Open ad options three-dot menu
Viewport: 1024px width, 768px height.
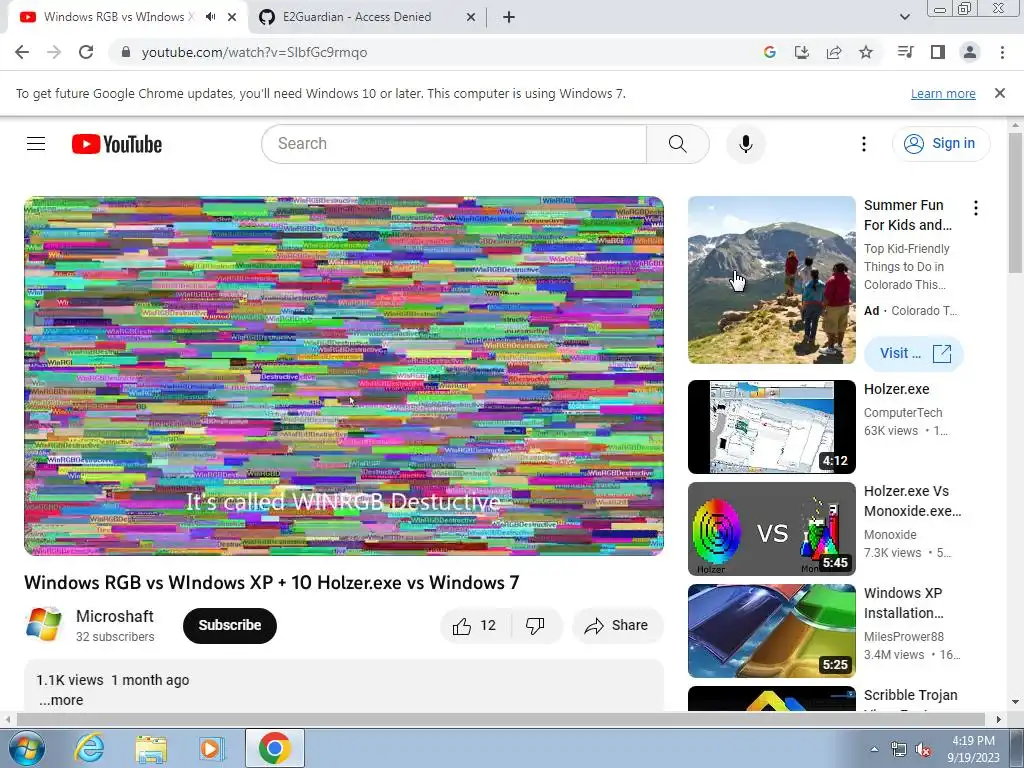click(x=976, y=208)
